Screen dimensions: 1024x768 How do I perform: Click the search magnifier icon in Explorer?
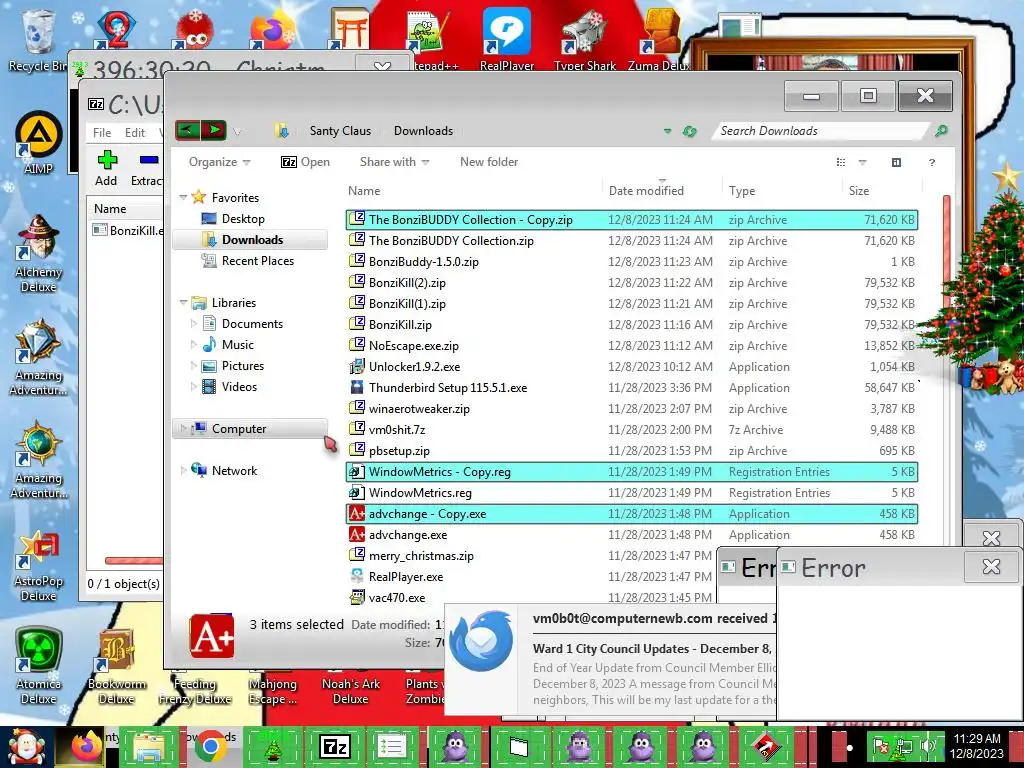click(940, 131)
